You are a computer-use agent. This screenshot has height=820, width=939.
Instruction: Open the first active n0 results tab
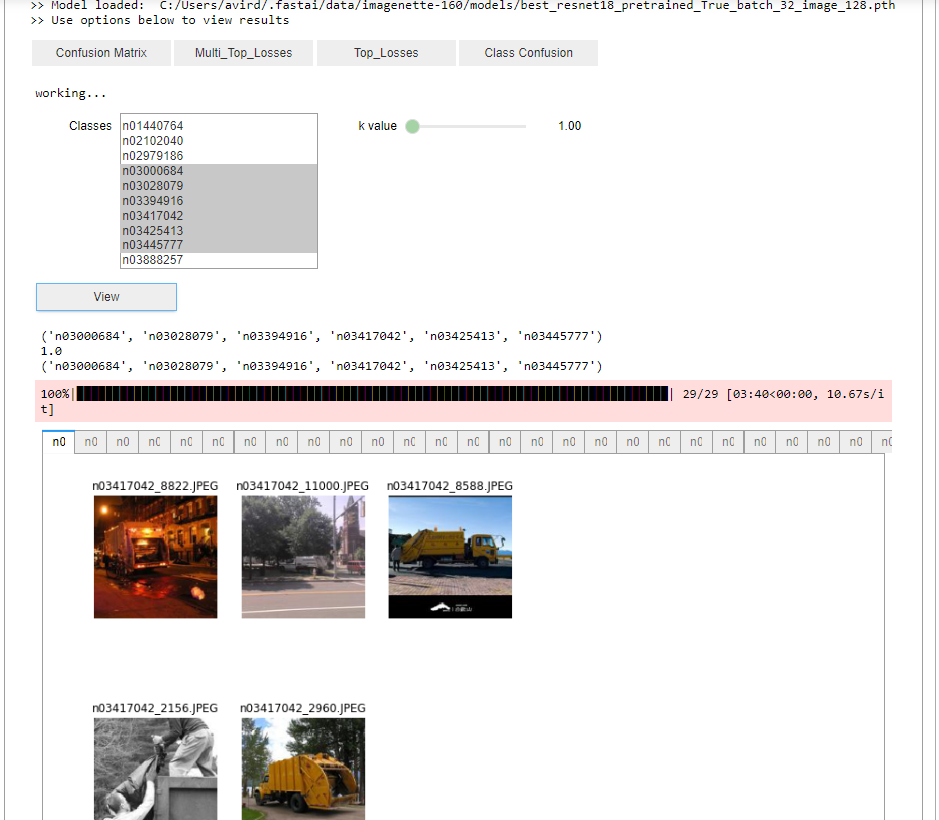[x=59, y=441]
